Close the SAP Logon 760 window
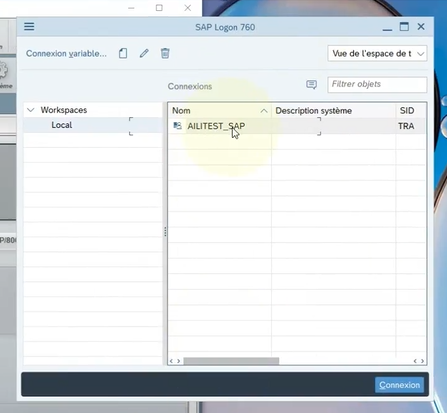This screenshot has width=447, height=413. [421, 27]
